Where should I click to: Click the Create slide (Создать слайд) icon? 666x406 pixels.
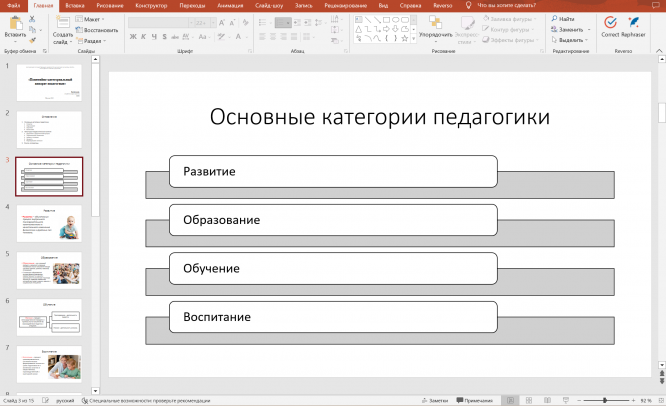(61, 24)
